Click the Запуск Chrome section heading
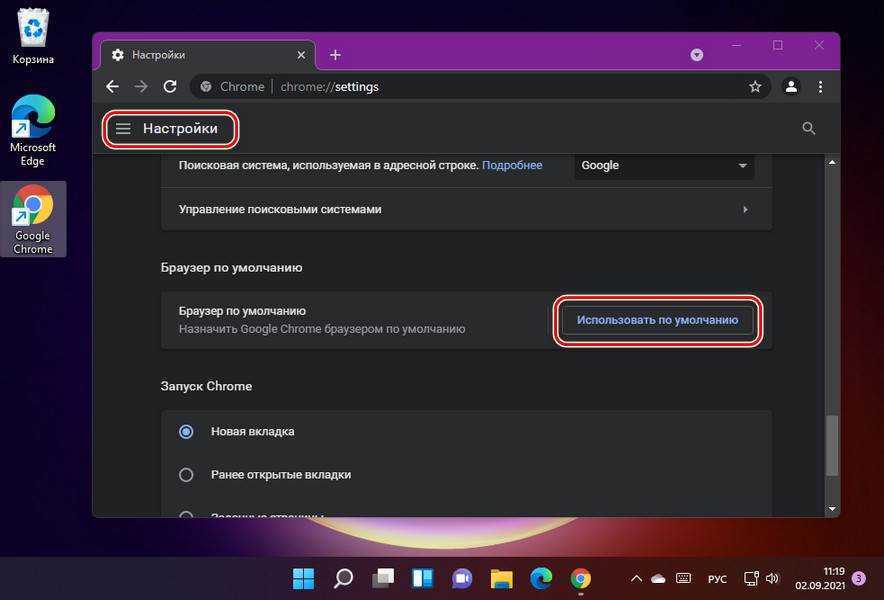This screenshot has width=884, height=600. tap(206, 386)
